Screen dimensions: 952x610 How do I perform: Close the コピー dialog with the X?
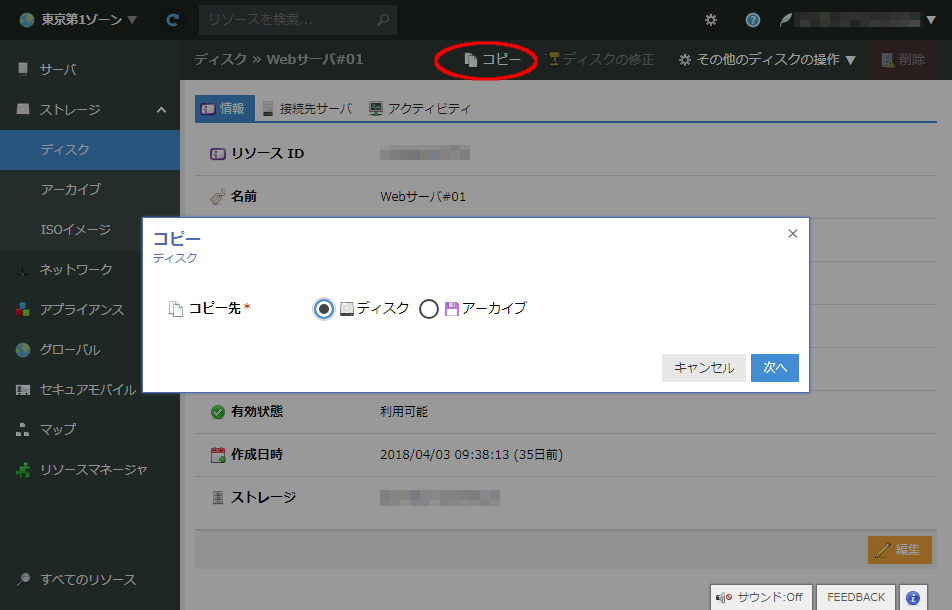(x=793, y=234)
